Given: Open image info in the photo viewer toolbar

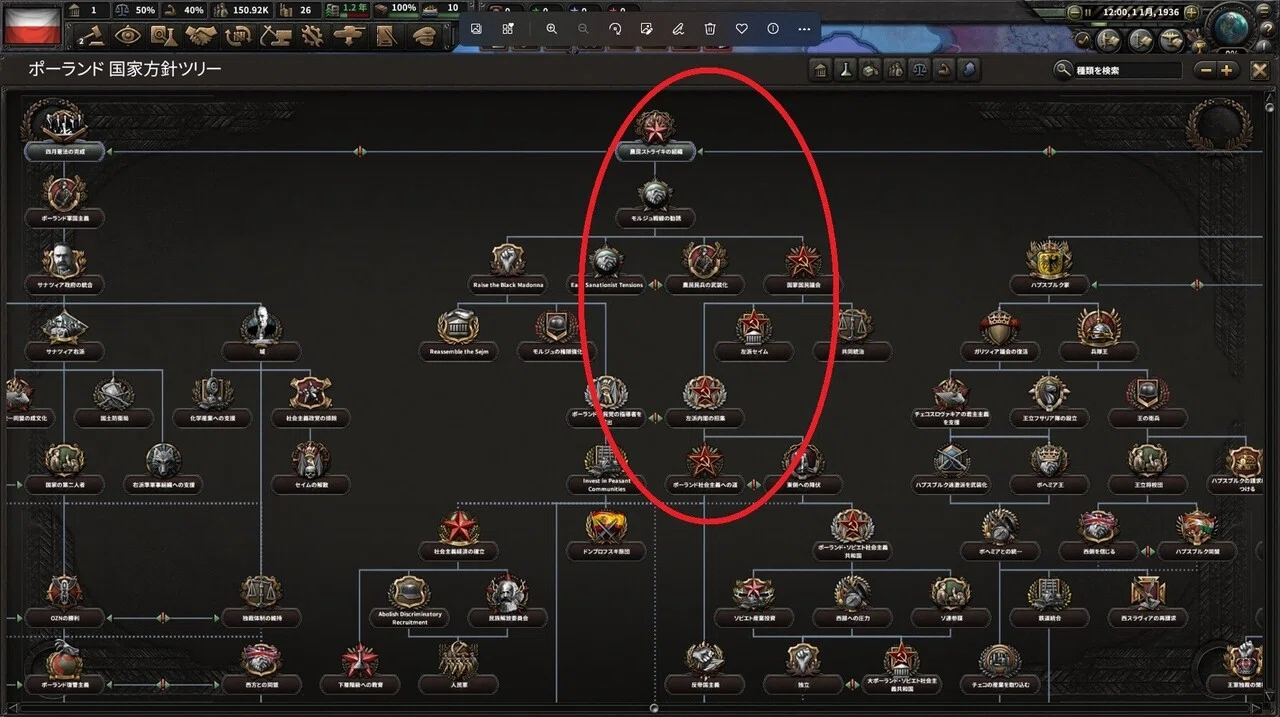Looking at the screenshot, I should (x=773, y=29).
